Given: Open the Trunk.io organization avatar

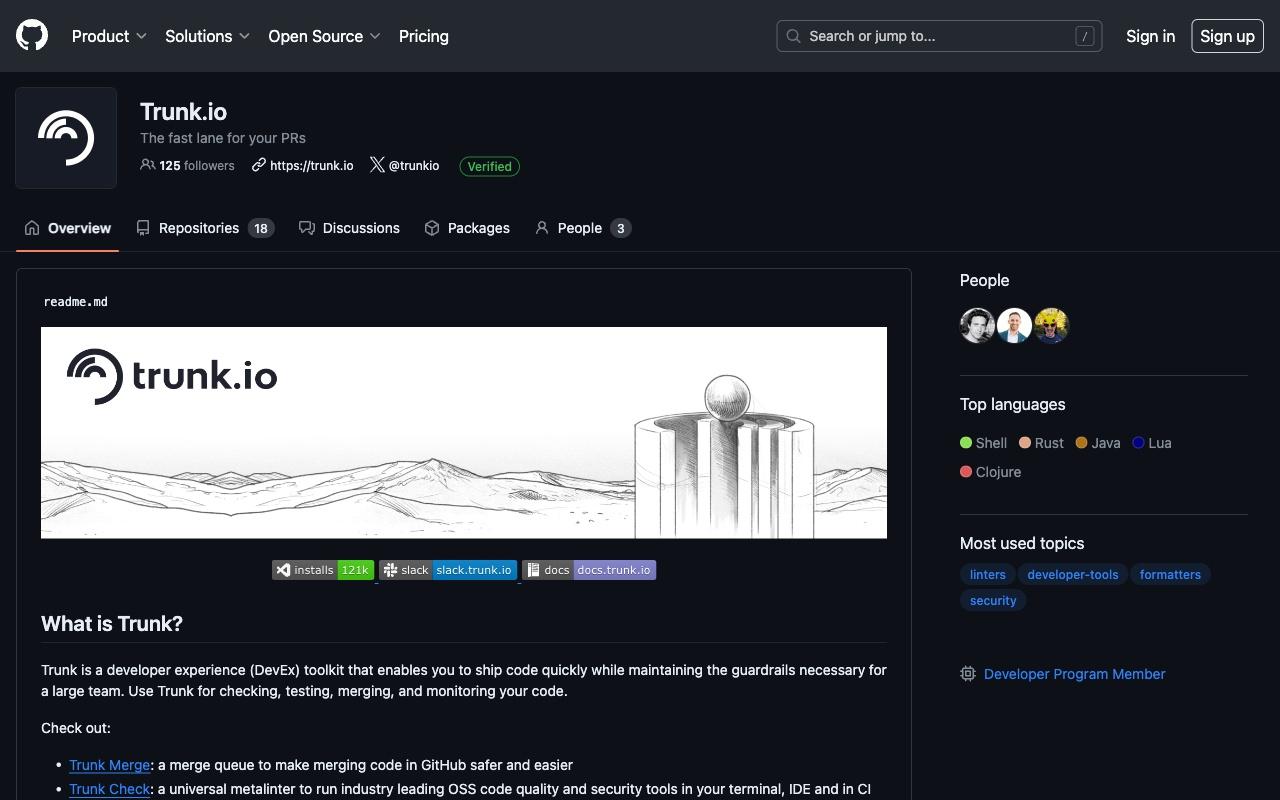Looking at the screenshot, I should click(66, 138).
